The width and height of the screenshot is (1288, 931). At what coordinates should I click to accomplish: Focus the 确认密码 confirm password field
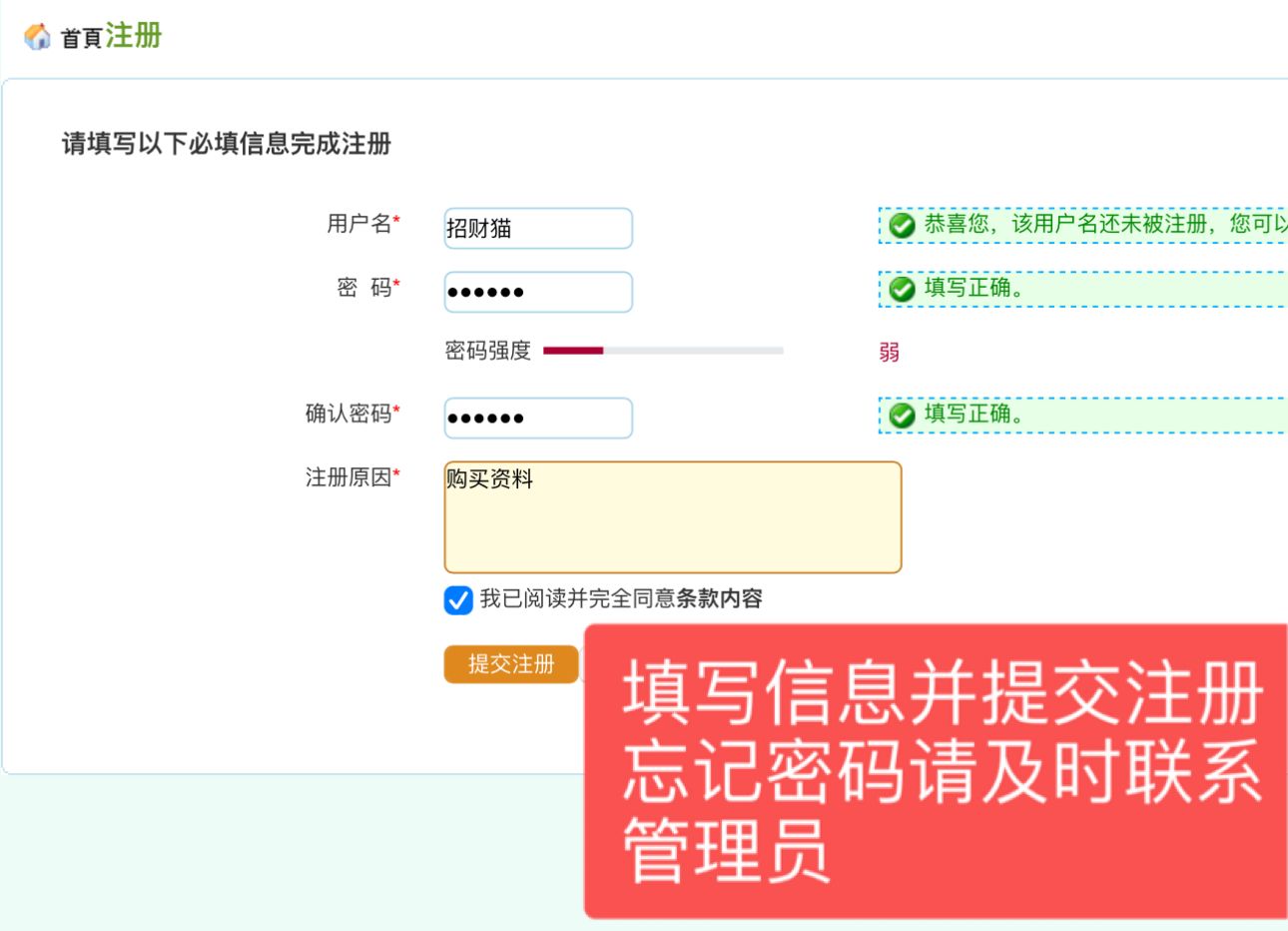coord(537,418)
